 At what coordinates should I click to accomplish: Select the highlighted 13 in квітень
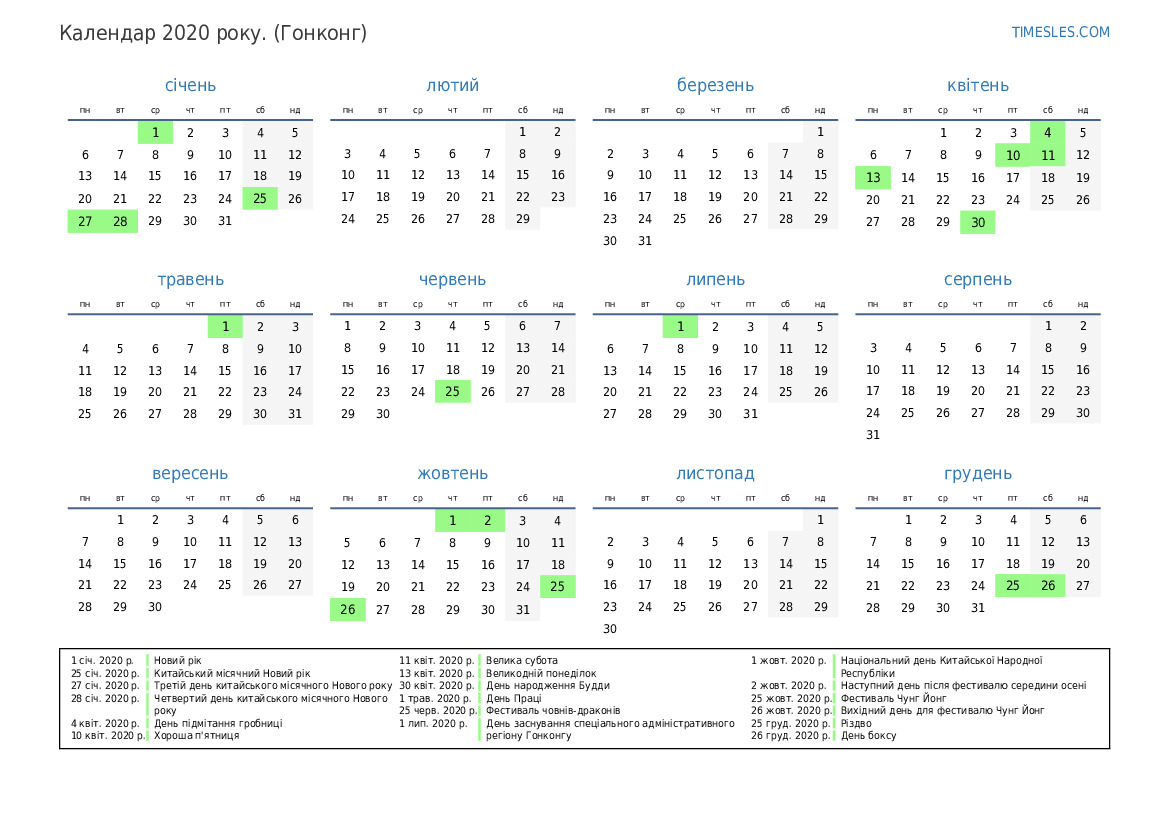click(x=873, y=177)
